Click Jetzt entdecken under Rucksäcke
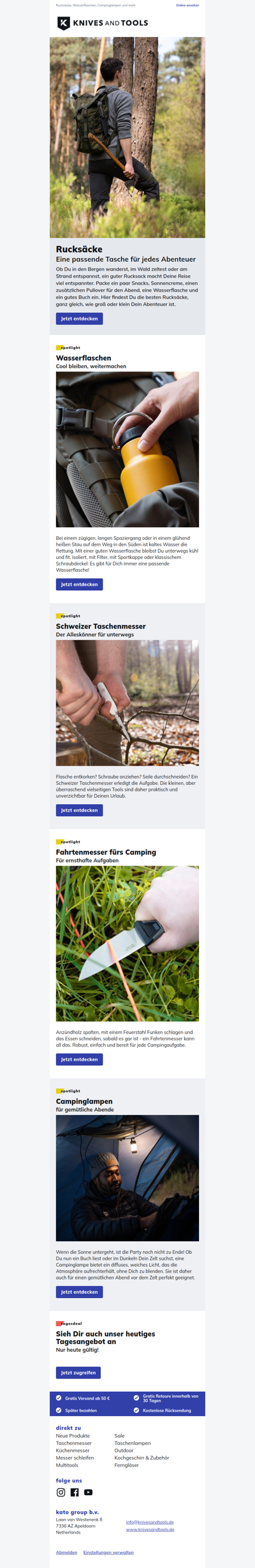Screen dimensions: 255x1568 click(79, 318)
